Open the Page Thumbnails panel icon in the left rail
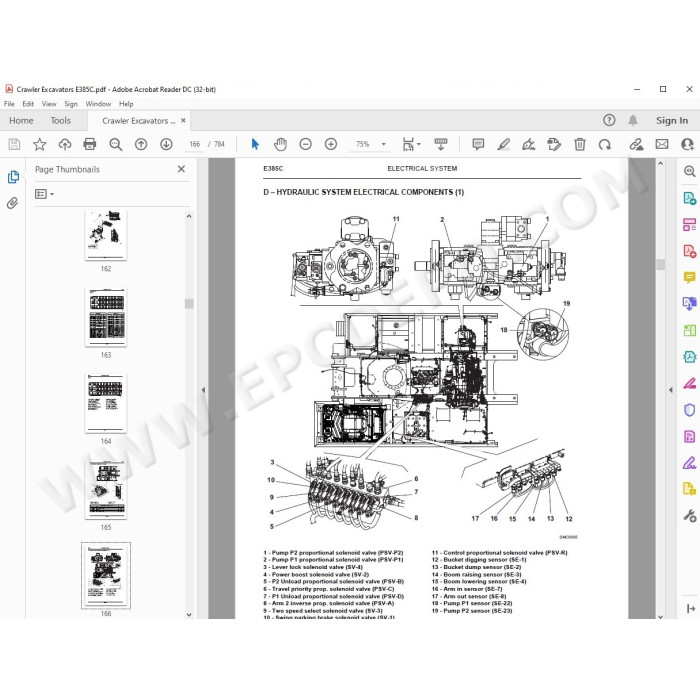700x700 pixels. point(13,177)
